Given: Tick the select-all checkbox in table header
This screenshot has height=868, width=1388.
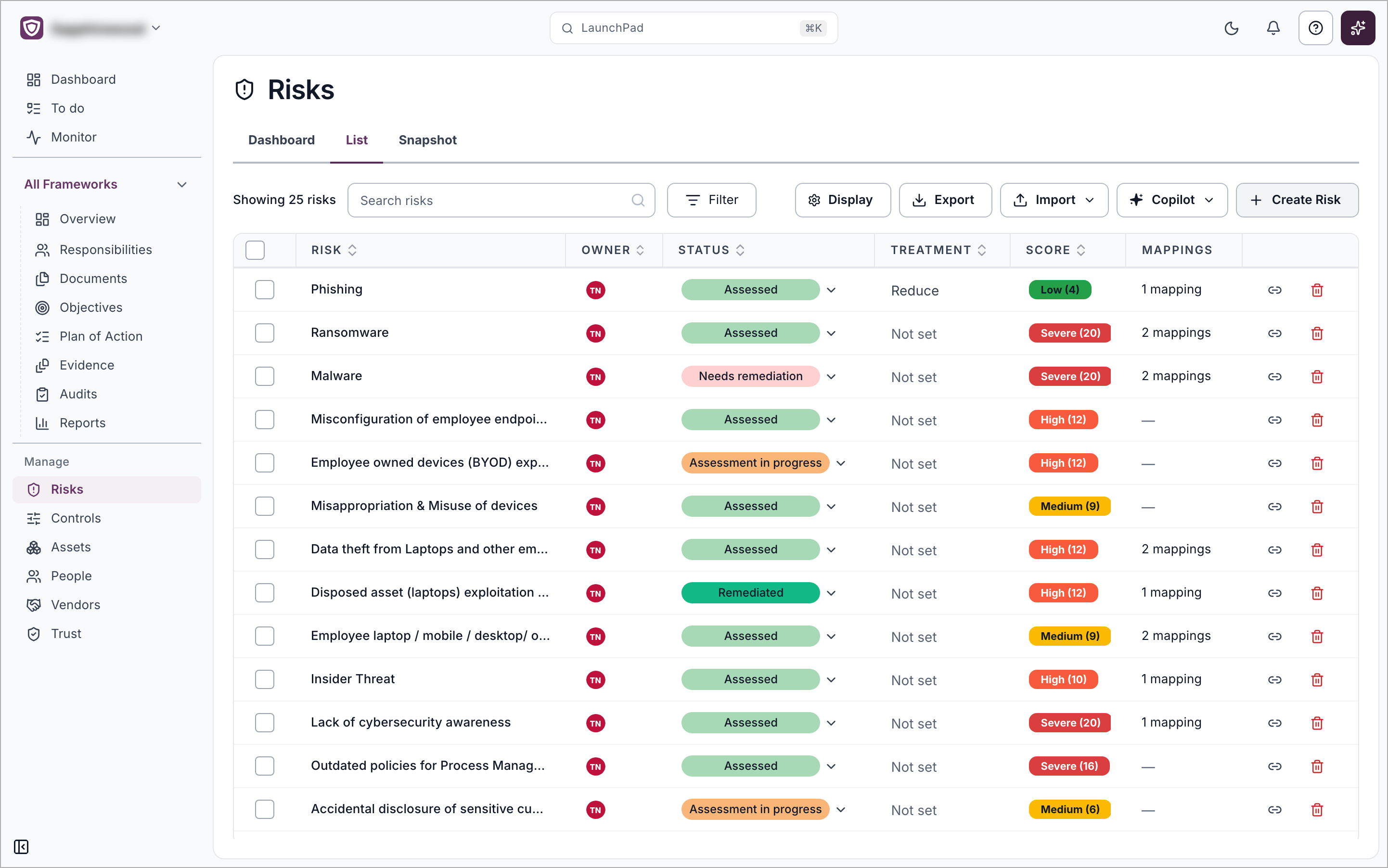Looking at the screenshot, I should [x=255, y=250].
